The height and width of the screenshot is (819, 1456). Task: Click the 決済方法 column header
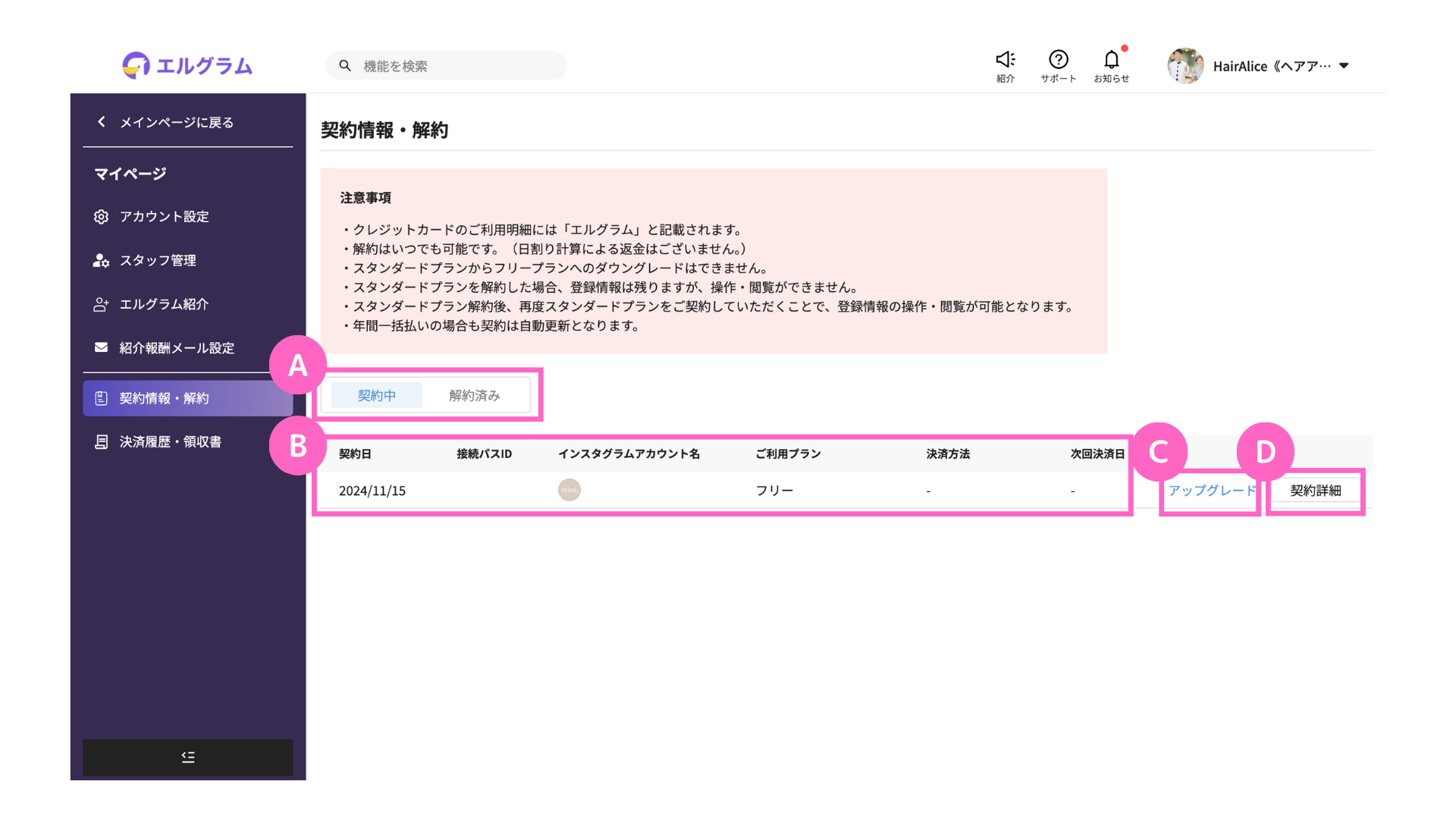coord(948,454)
